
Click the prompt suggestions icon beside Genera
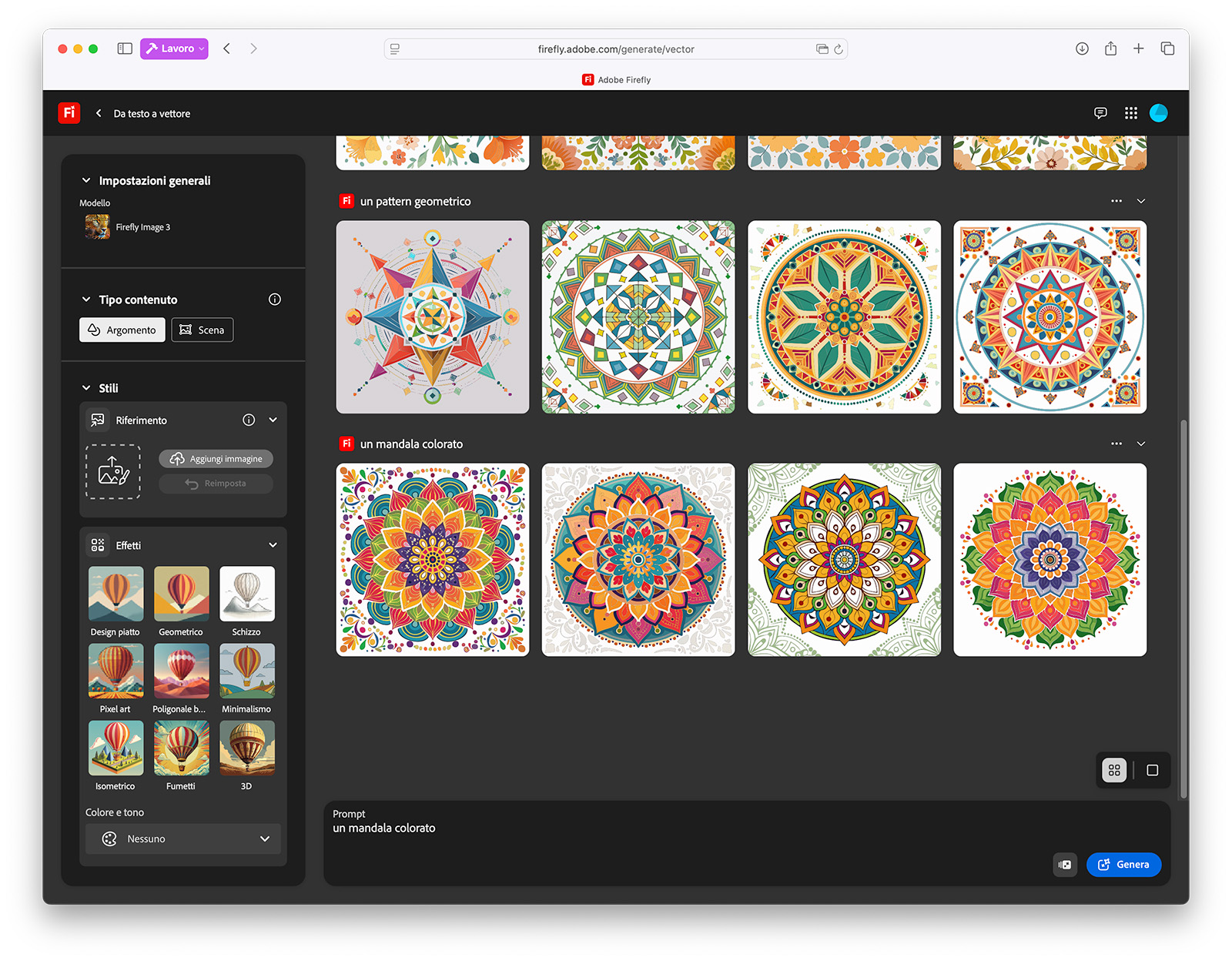click(1065, 865)
